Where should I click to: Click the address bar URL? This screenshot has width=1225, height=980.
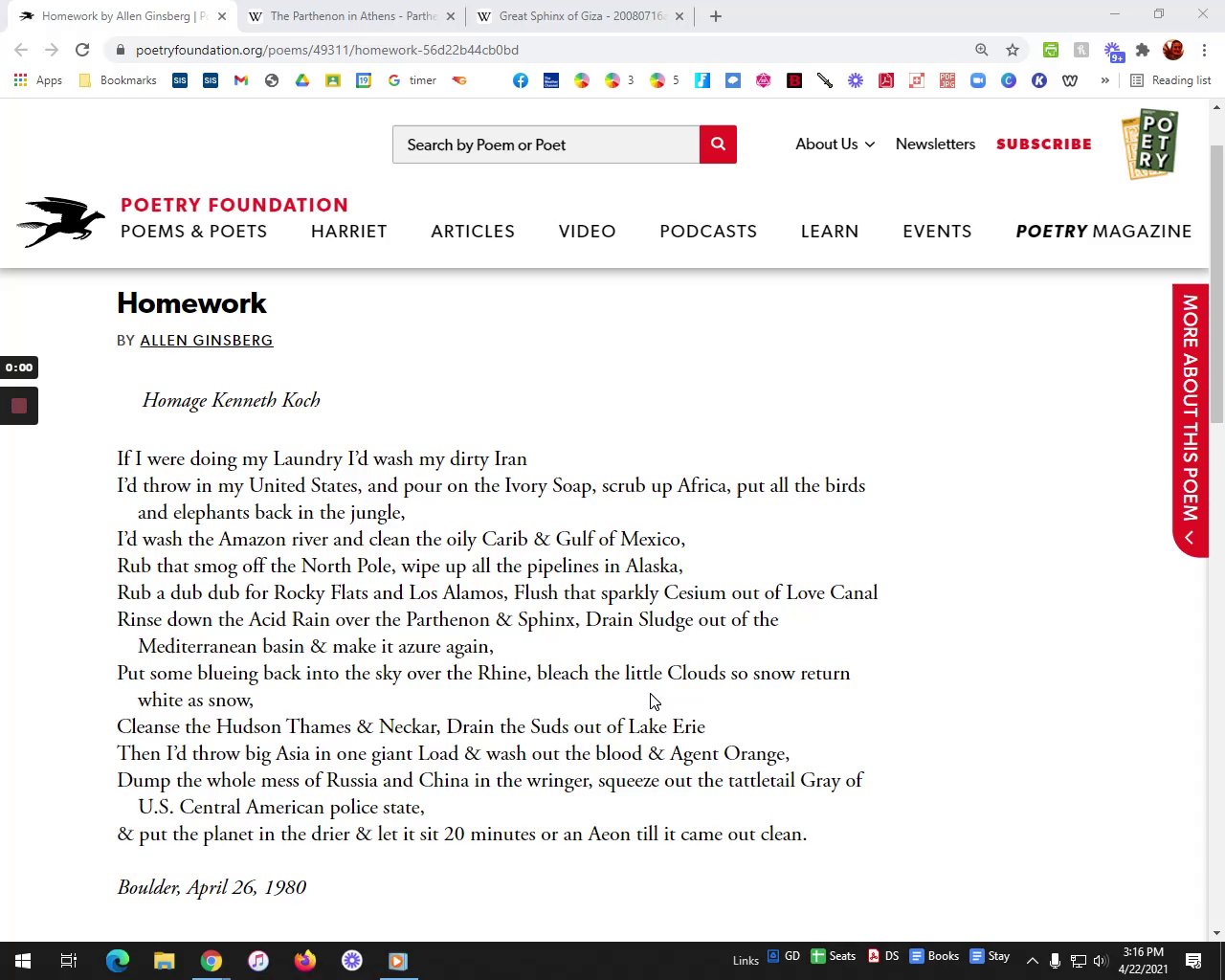tap(327, 50)
